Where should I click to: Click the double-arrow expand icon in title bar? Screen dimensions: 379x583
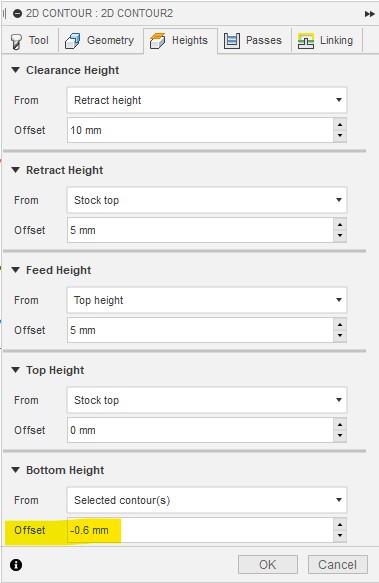point(369,14)
